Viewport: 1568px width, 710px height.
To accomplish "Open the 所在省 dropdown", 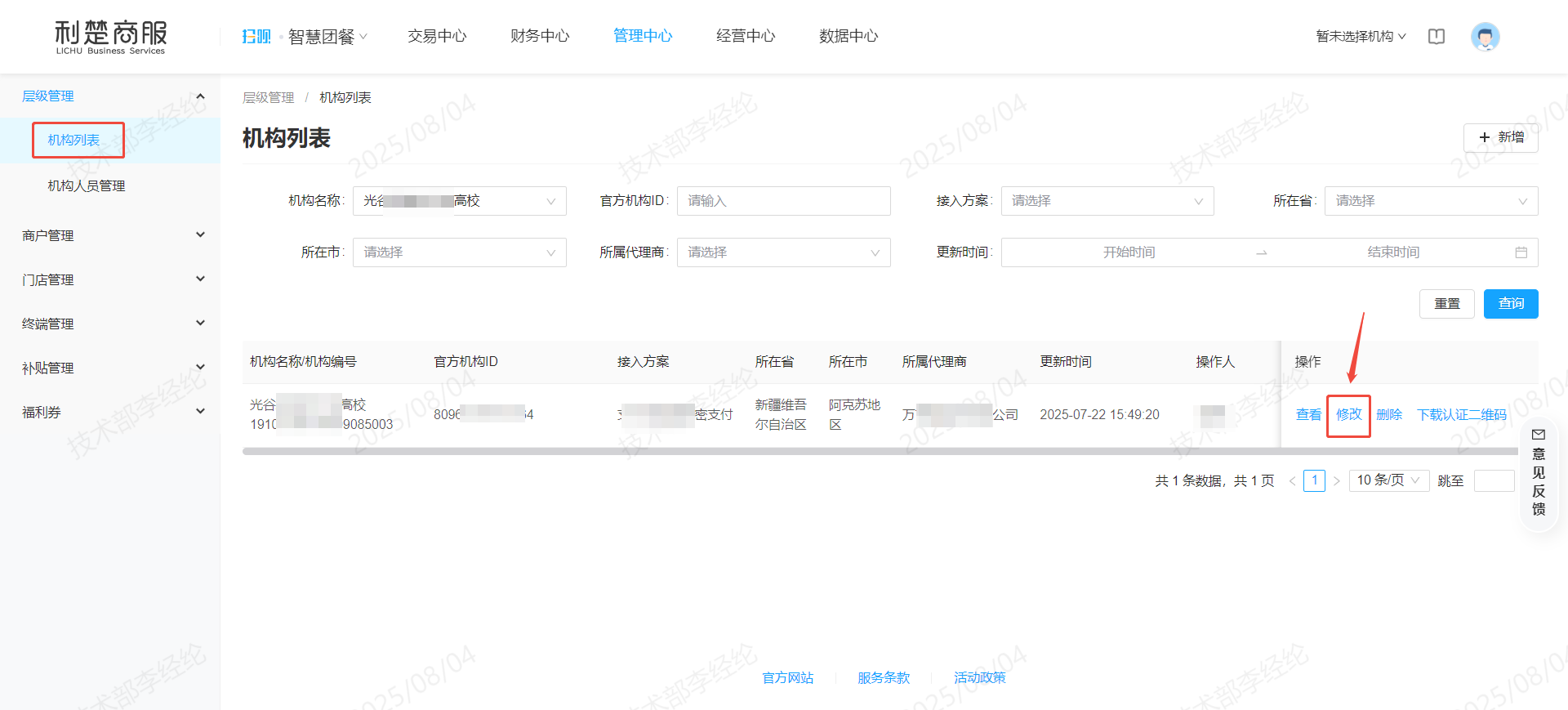I will (1431, 201).
